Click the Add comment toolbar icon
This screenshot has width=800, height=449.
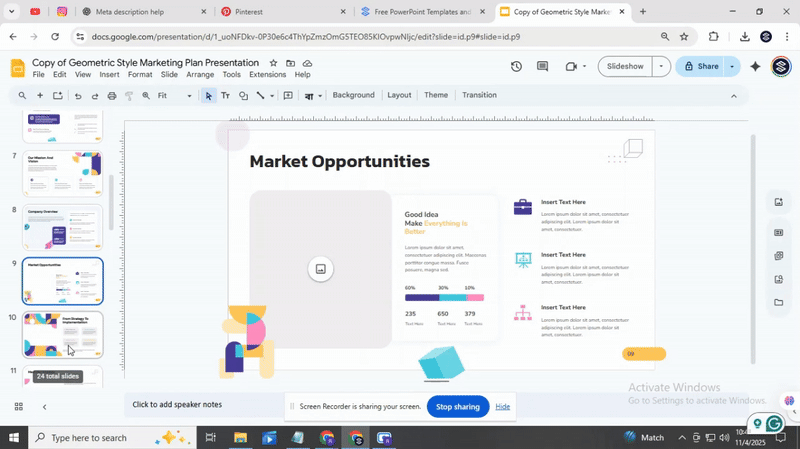[x=288, y=96]
